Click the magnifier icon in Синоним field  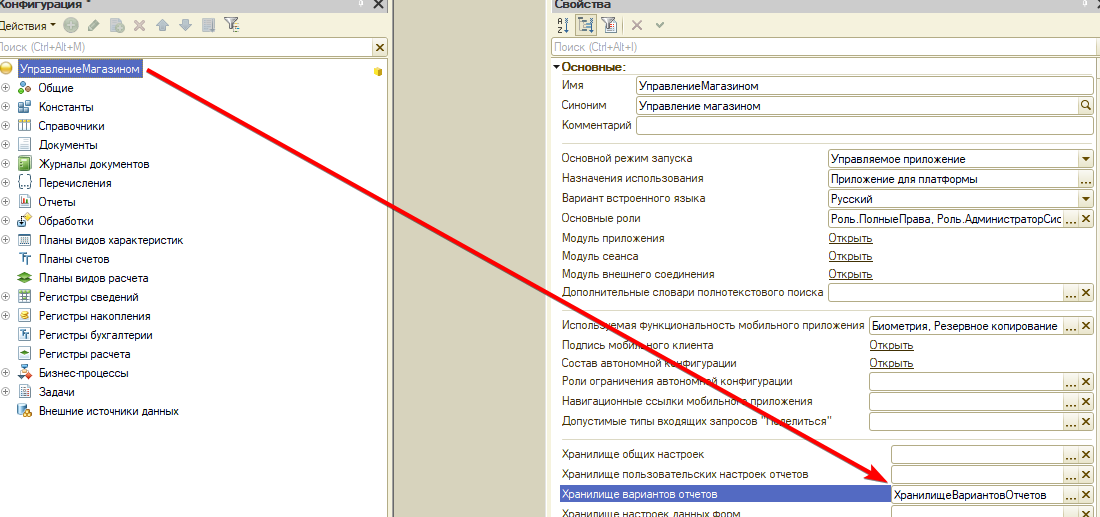pos(1085,106)
